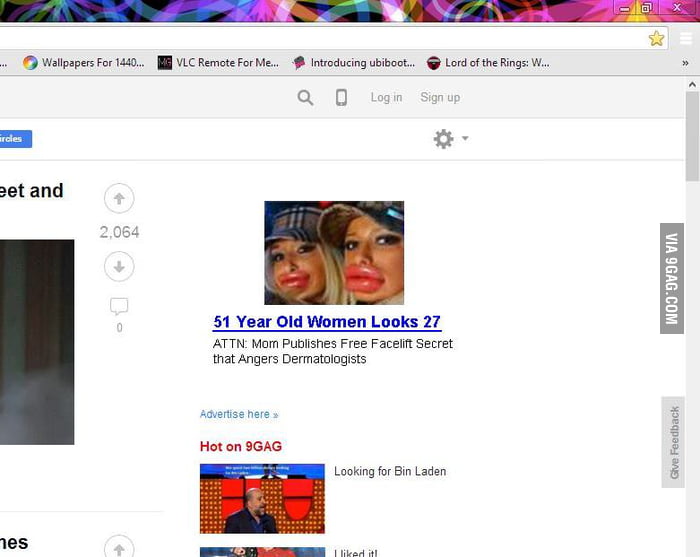Click the facelift ad image
The image size is (700, 557).
pos(334,253)
